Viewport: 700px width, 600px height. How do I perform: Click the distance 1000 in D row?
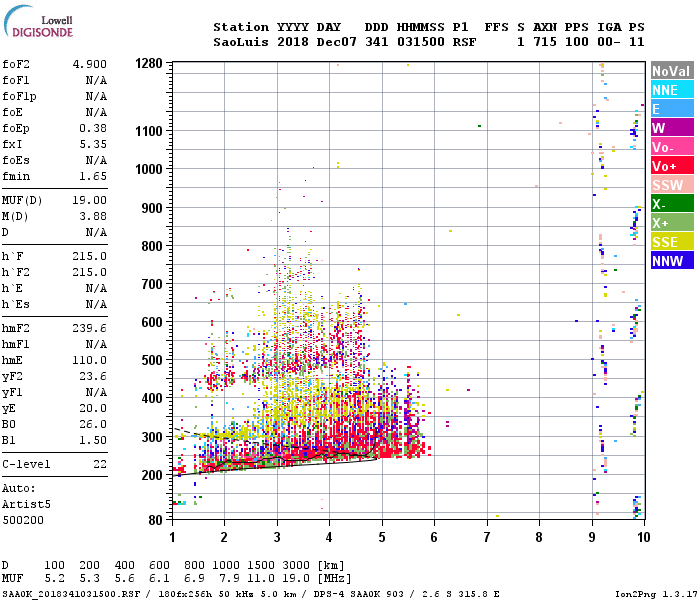pyautogui.click(x=225, y=565)
